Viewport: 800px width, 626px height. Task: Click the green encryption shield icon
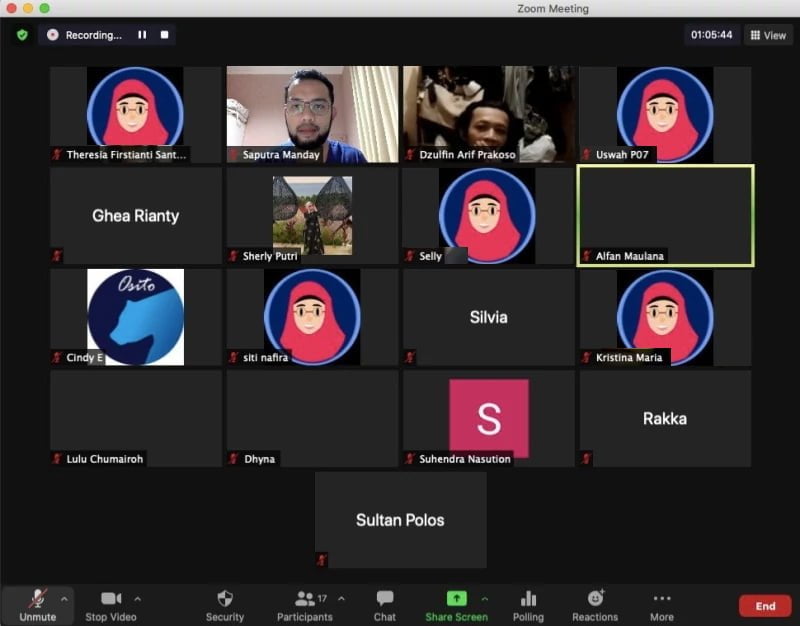coord(21,35)
